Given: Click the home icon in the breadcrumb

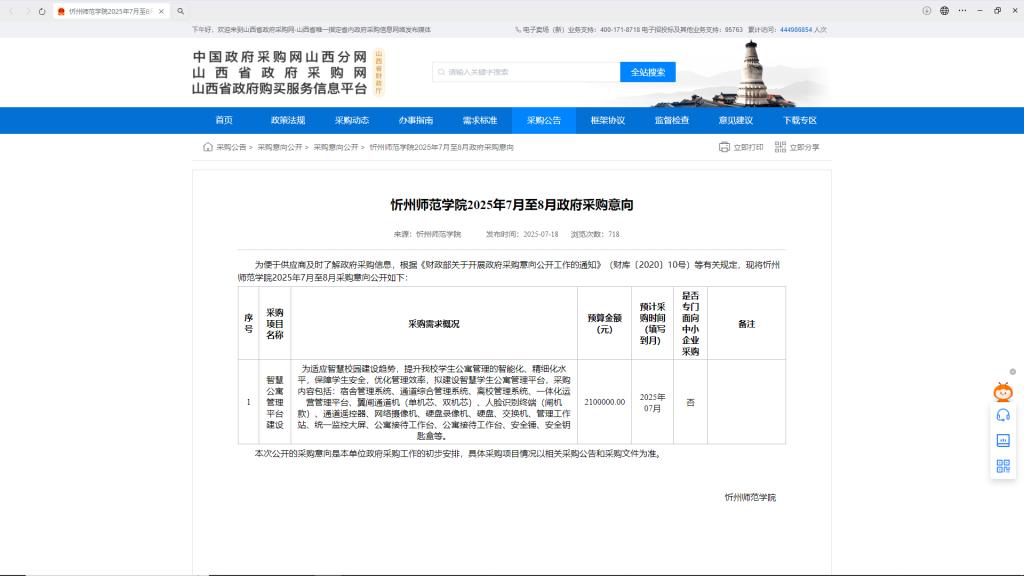Looking at the screenshot, I should [x=208, y=147].
